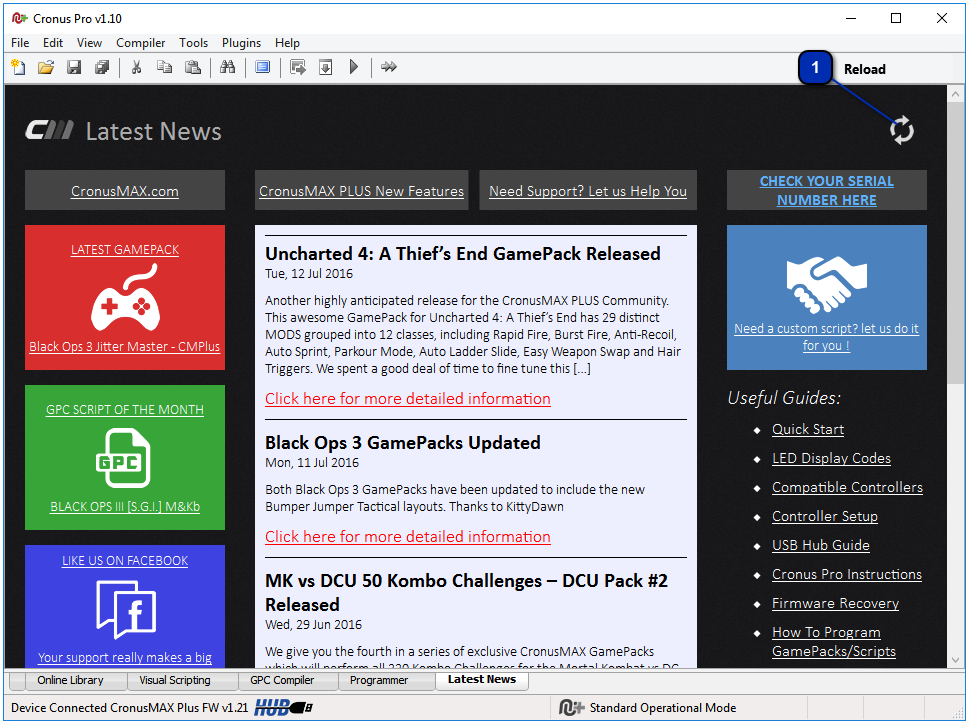Image resolution: width=969 pixels, height=724 pixels.
Task: Open the View menu
Action: pyautogui.click(x=89, y=43)
